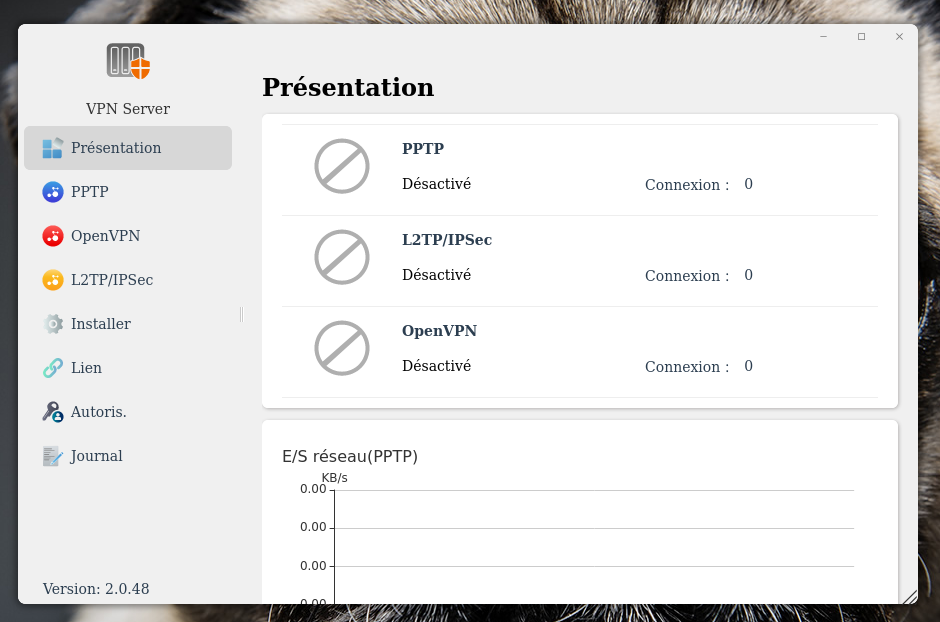Click the Lien chain icon
Screen dimensions: 940x622
[53, 368]
